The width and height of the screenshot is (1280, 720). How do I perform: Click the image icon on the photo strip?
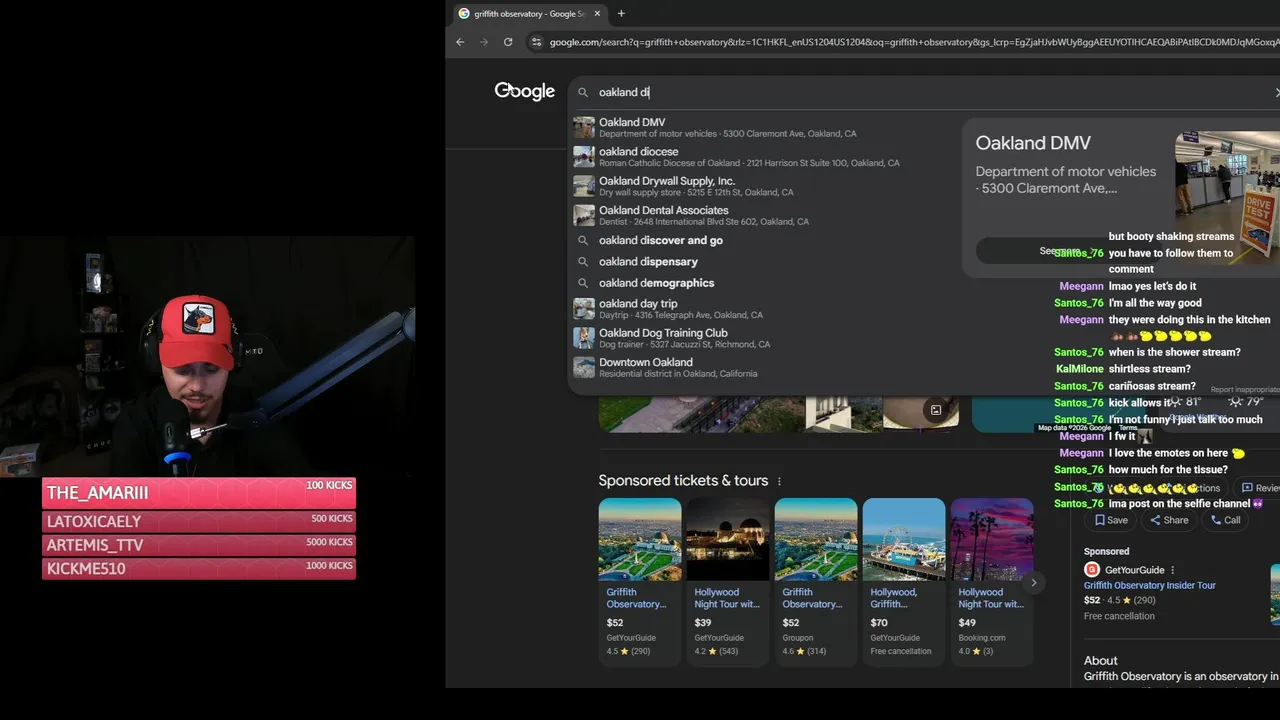tap(936, 410)
